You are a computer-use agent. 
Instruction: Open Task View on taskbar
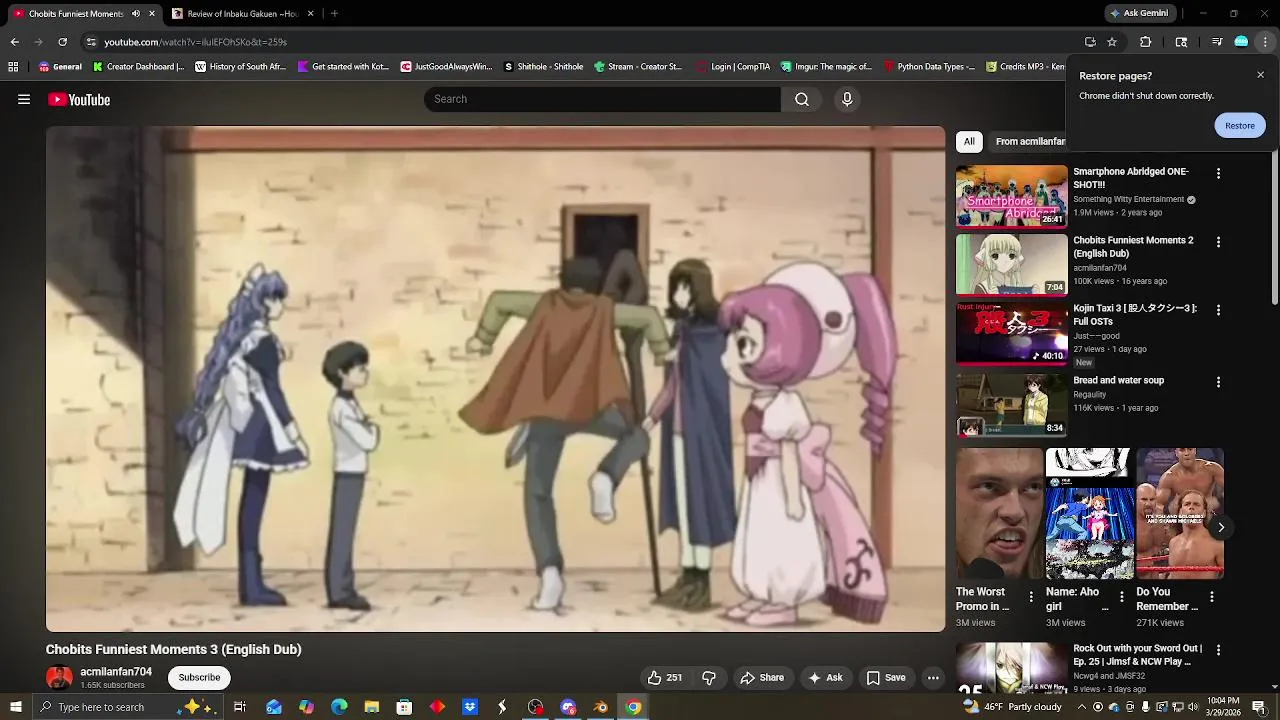[x=240, y=707]
